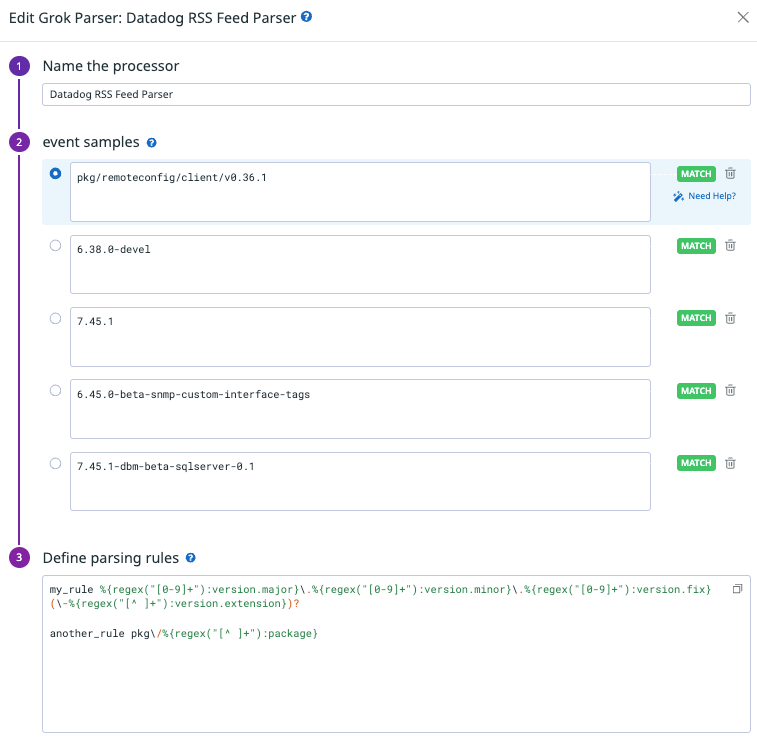The image size is (757, 745).
Task: Delete the 6.45.0-beta-snmp sample
Action: coord(730,391)
